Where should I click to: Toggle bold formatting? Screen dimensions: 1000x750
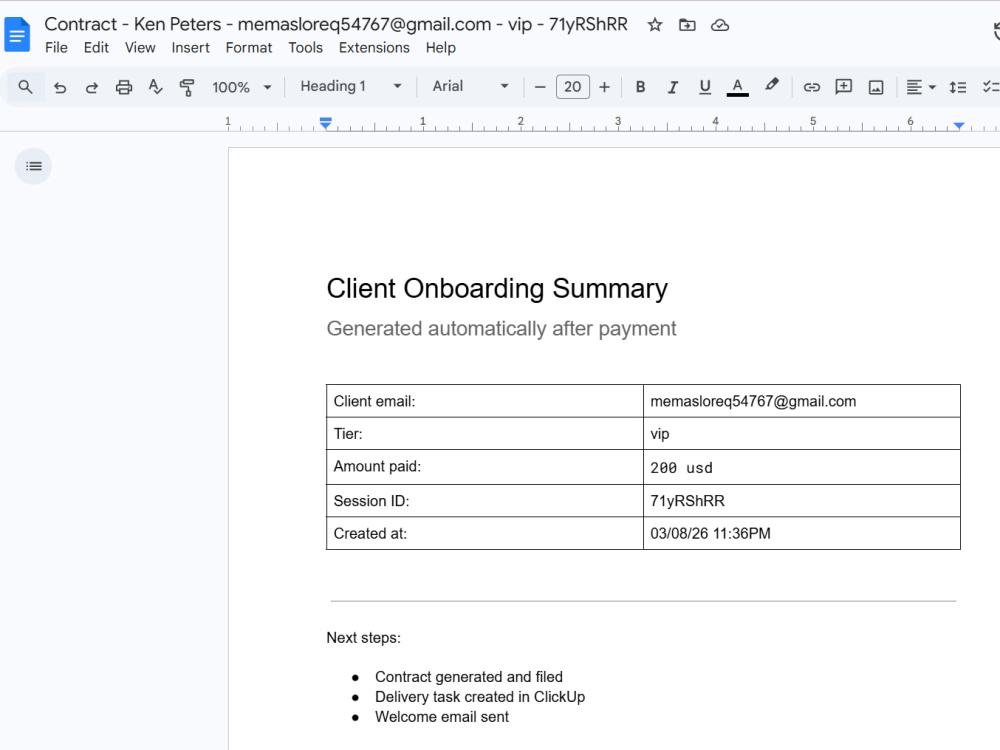(x=640, y=87)
